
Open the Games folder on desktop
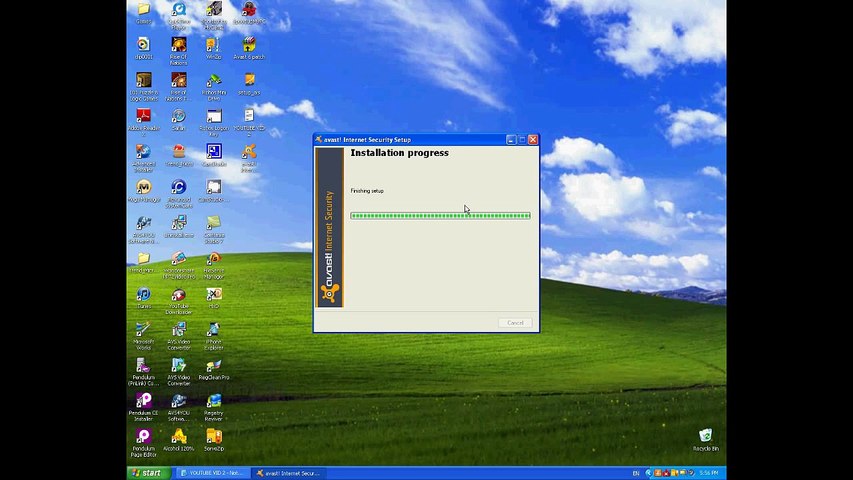144,13
